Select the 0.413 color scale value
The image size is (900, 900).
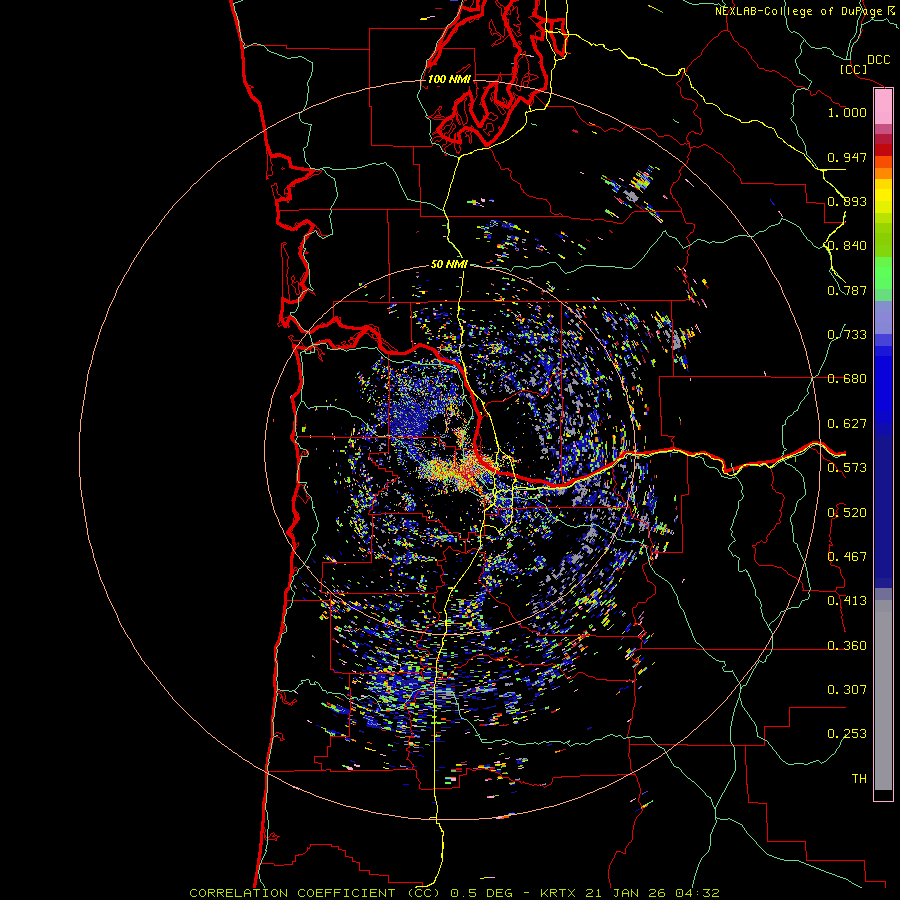click(x=847, y=601)
